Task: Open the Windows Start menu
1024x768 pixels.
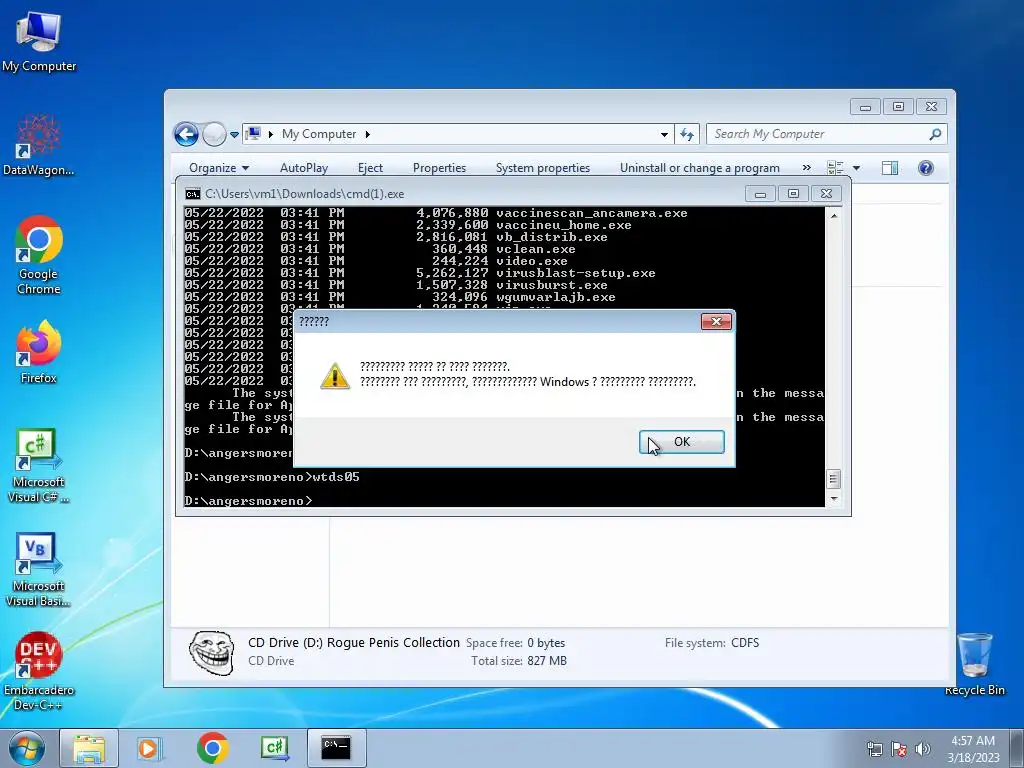Action: tap(26, 748)
